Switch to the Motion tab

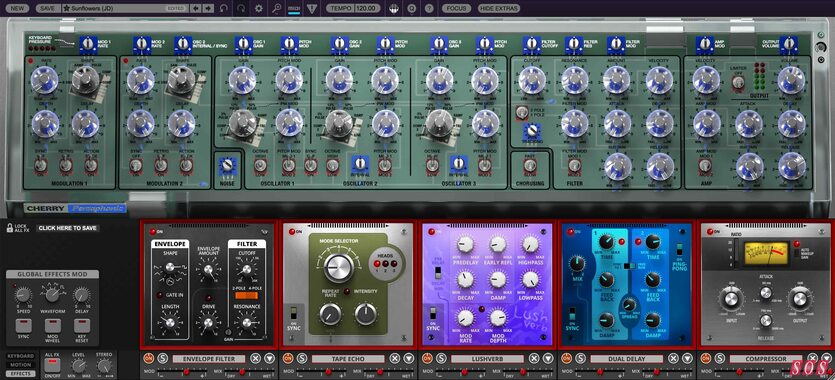tap(21, 365)
